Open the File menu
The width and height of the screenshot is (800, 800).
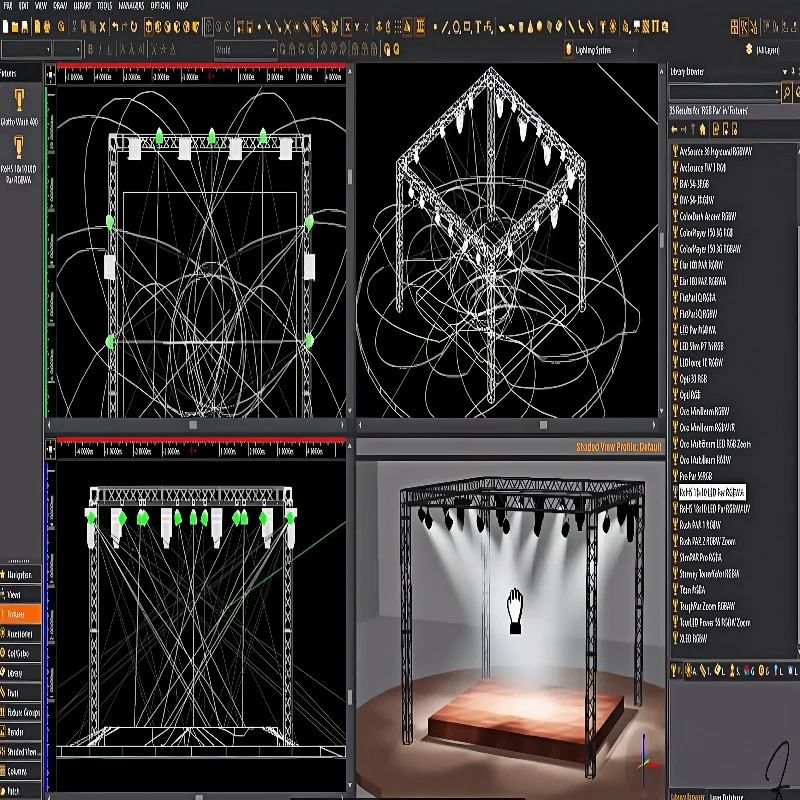pos(8,6)
